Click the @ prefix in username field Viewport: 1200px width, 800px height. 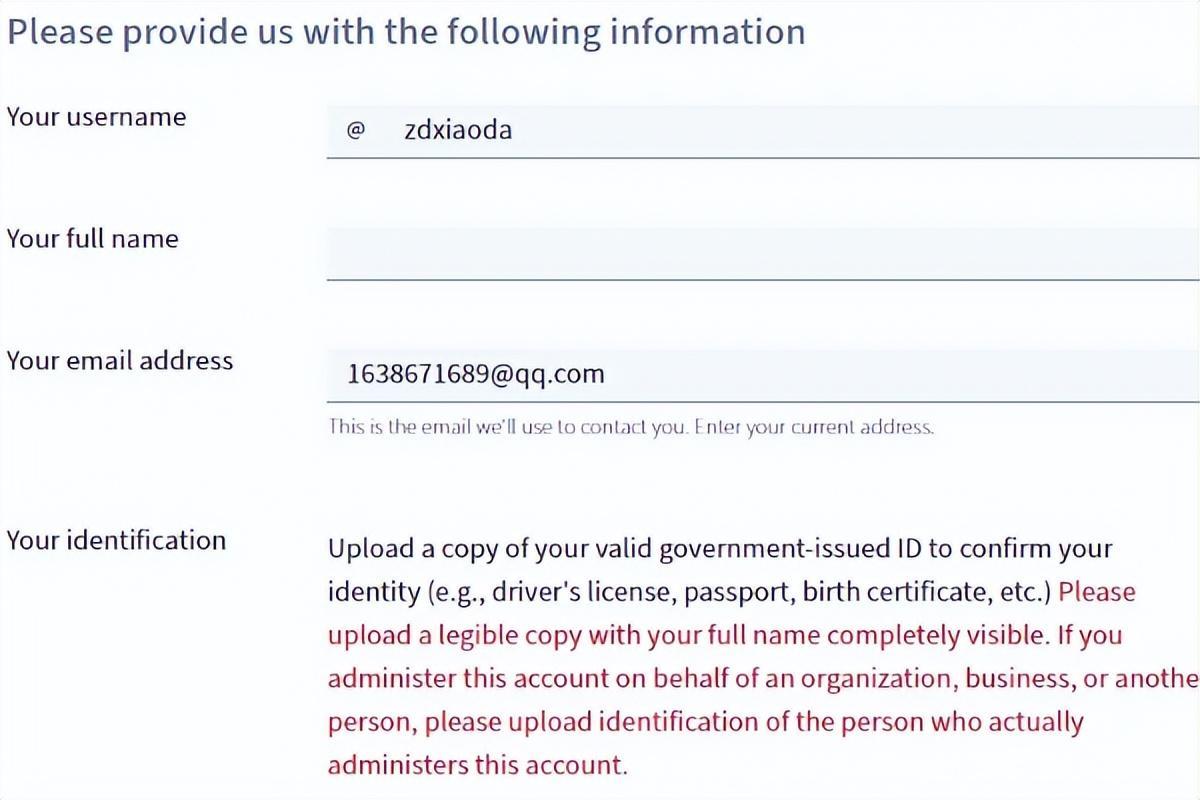[x=355, y=131]
